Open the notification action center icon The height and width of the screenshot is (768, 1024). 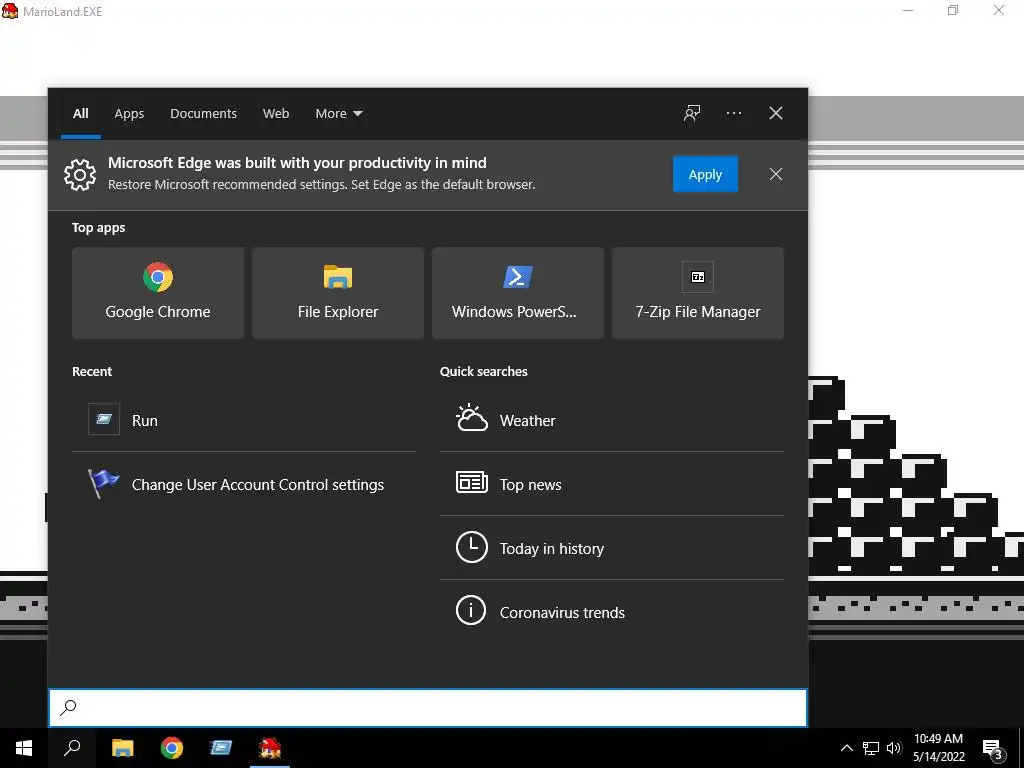(992, 748)
